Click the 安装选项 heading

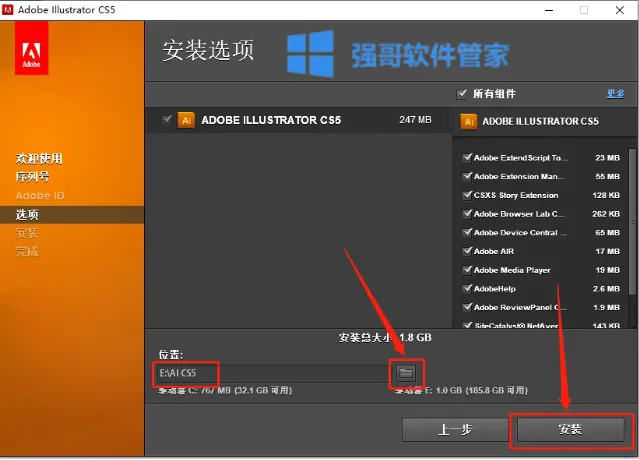(x=208, y=51)
